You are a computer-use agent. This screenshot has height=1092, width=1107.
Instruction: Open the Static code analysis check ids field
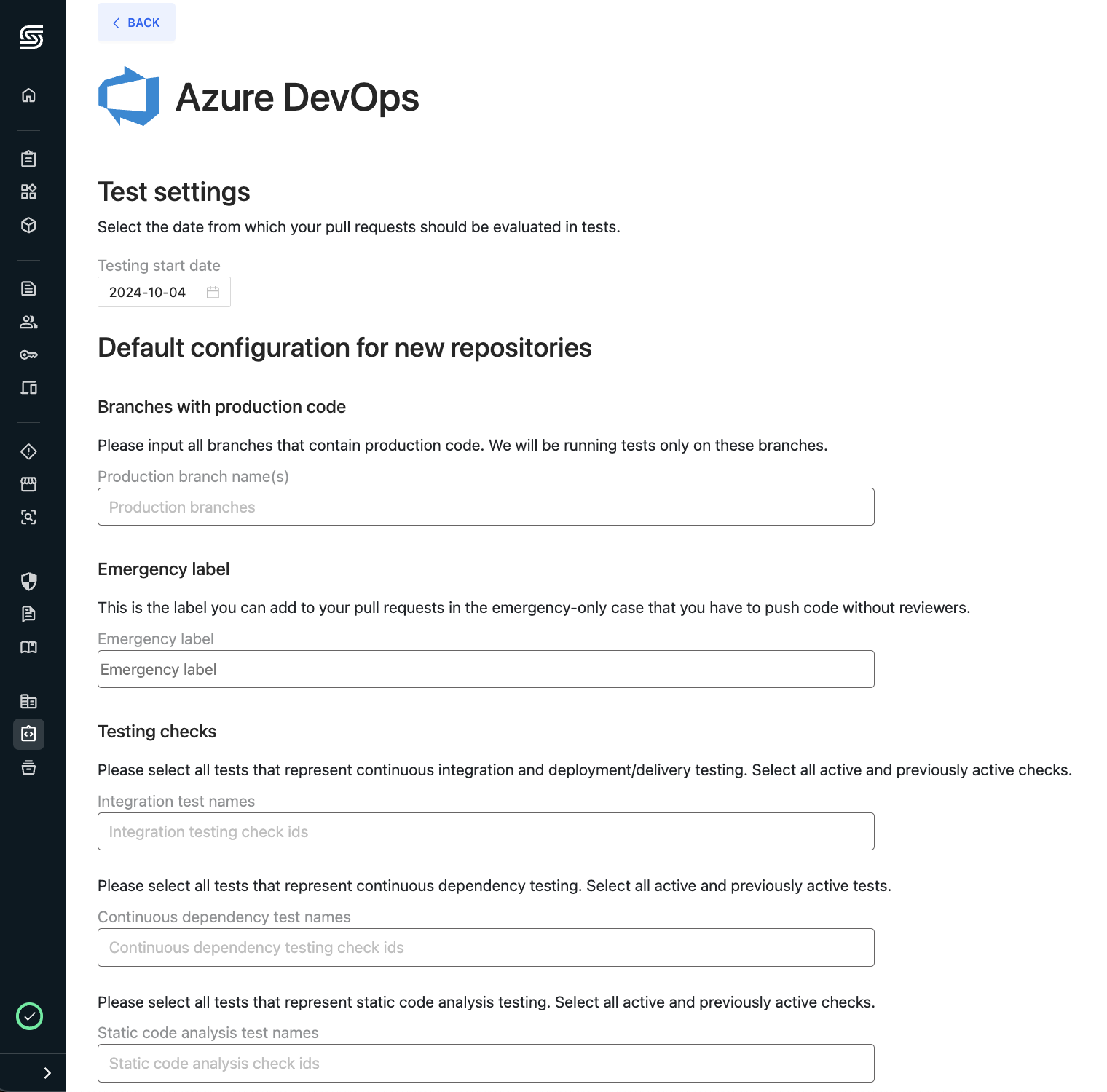click(486, 1063)
